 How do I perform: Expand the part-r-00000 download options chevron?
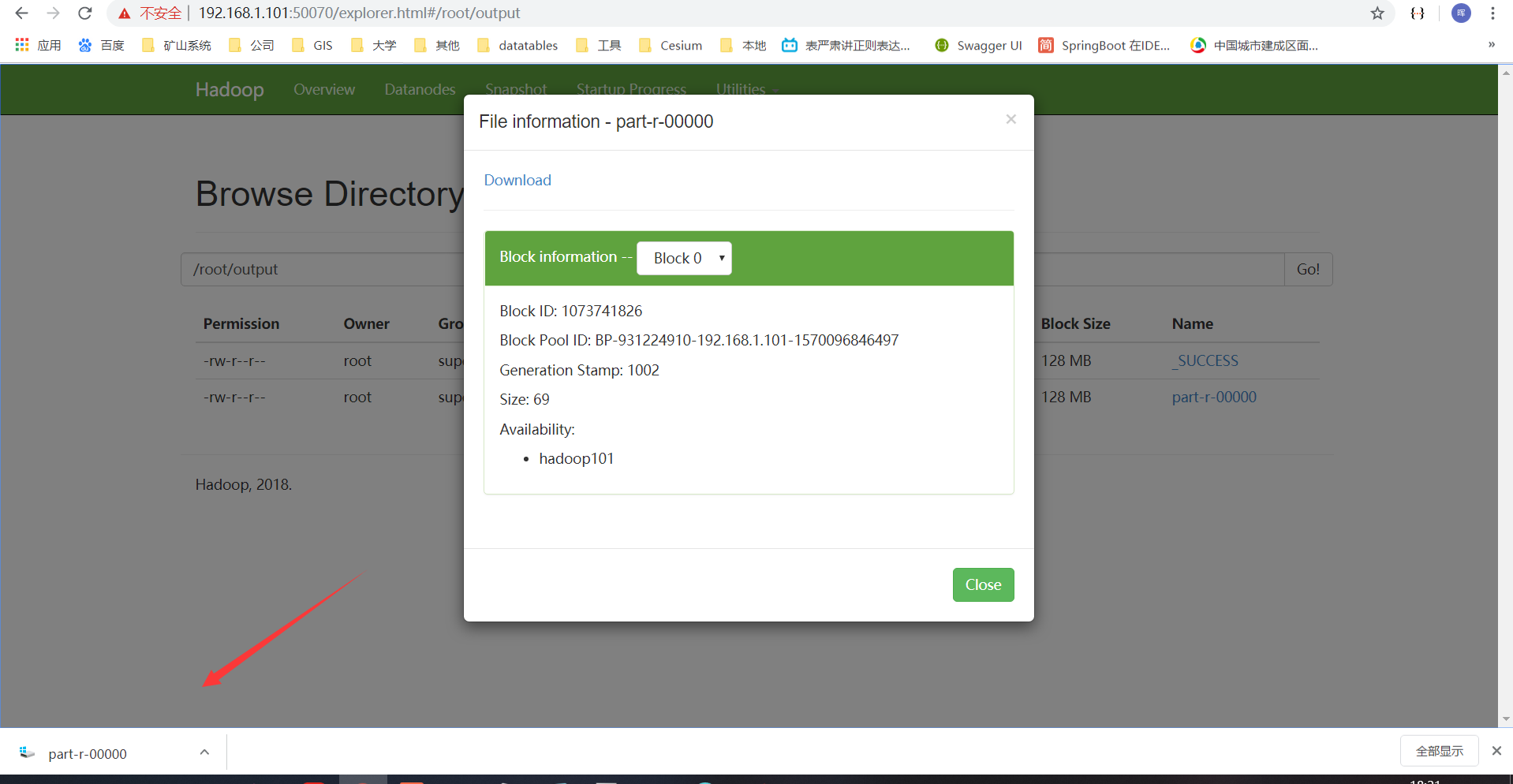[204, 752]
